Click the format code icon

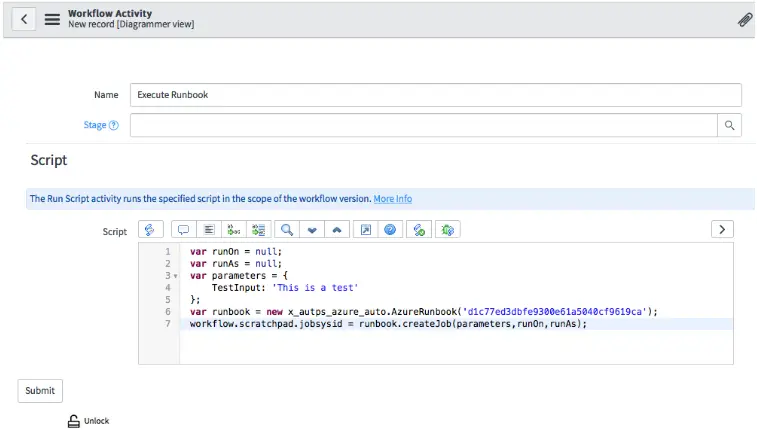pyautogui.click(x=209, y=230)
